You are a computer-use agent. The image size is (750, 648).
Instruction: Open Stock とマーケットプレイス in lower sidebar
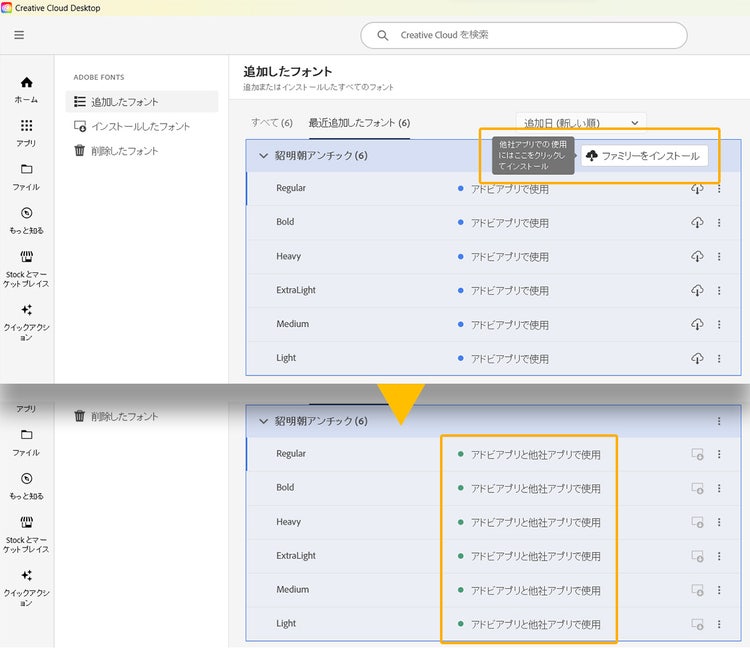[26, 535]
